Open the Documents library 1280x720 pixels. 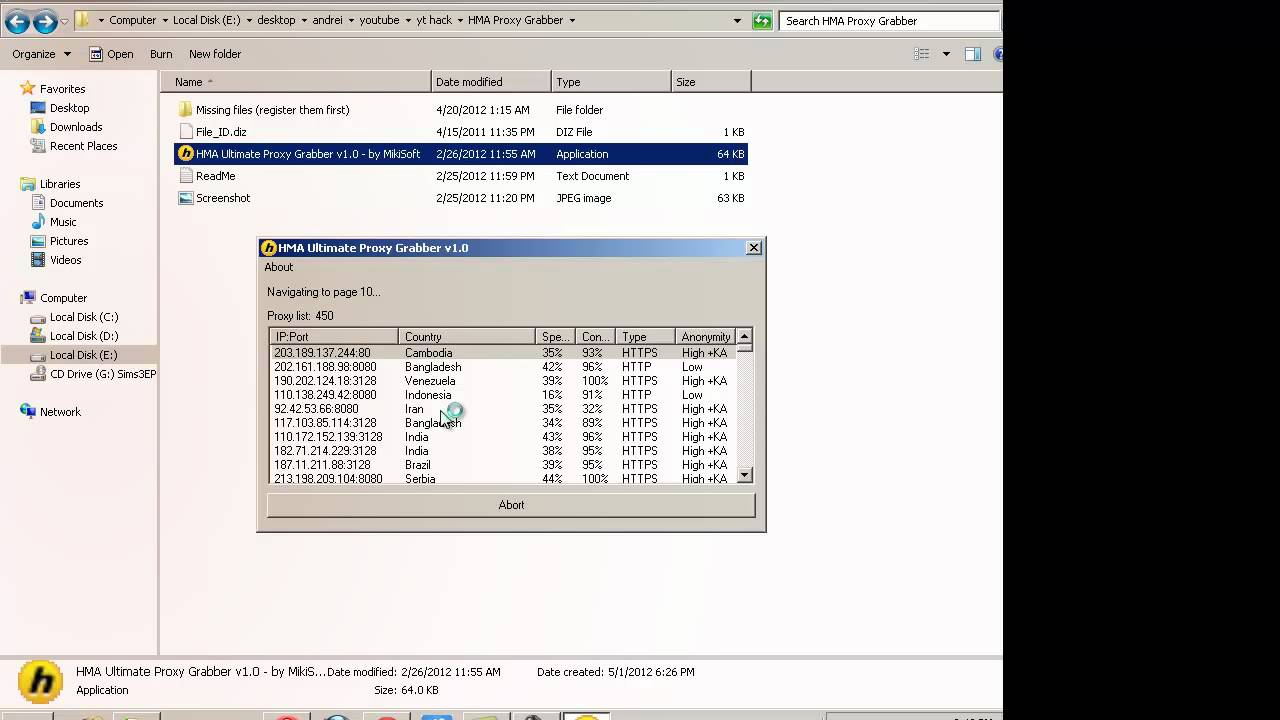[76, 203]
